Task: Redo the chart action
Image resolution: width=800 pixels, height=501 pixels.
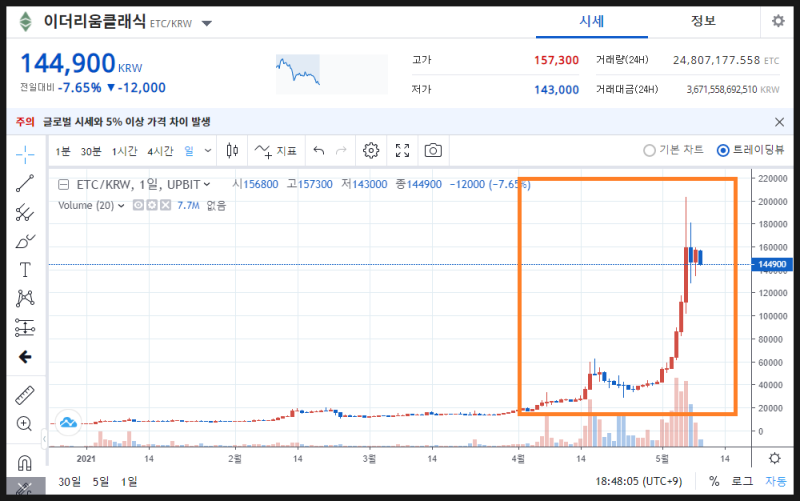Action: pos(341,151)
